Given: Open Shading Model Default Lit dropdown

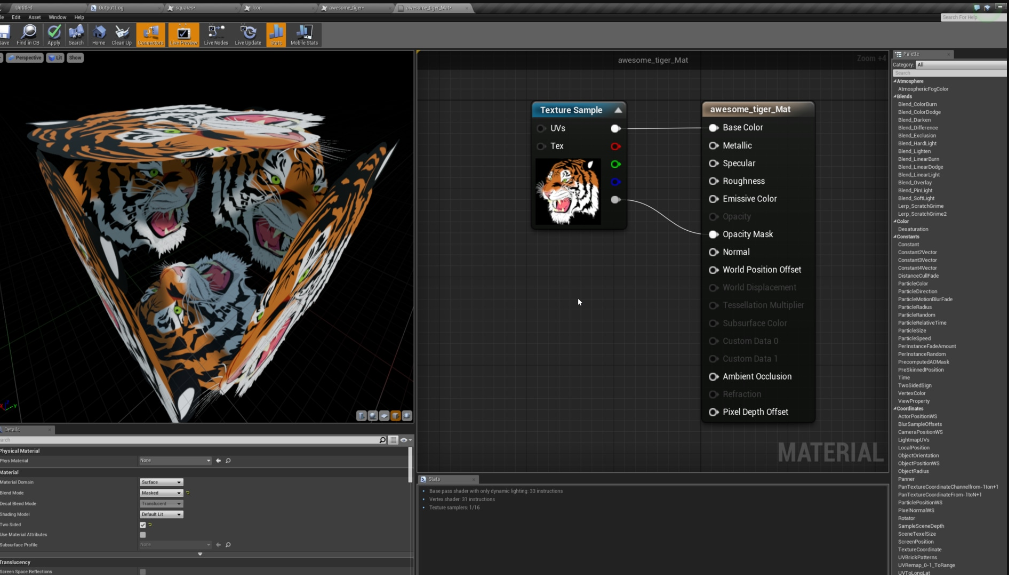Looking at the screenshot, I should click(x=162, y=514).
